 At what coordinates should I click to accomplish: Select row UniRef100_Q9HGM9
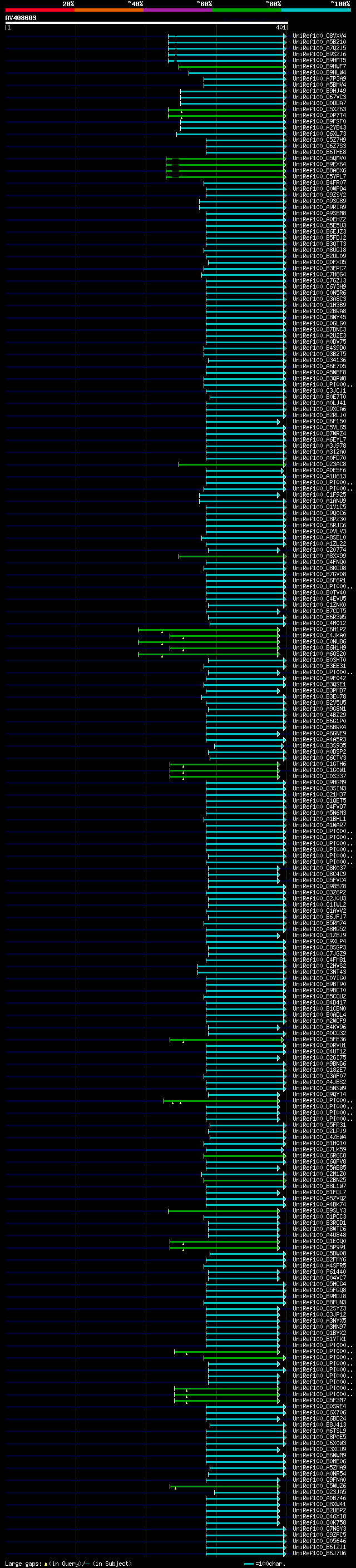(319, 783)
